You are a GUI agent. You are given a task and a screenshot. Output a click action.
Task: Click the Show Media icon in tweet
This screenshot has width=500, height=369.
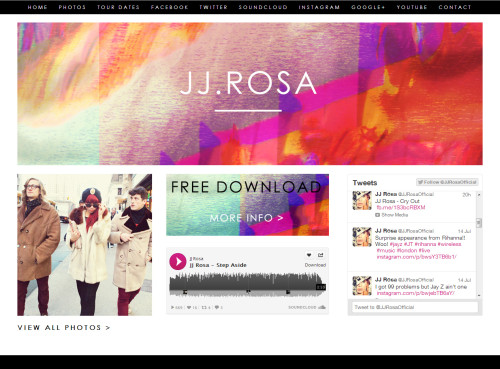[x=378, y=215]
